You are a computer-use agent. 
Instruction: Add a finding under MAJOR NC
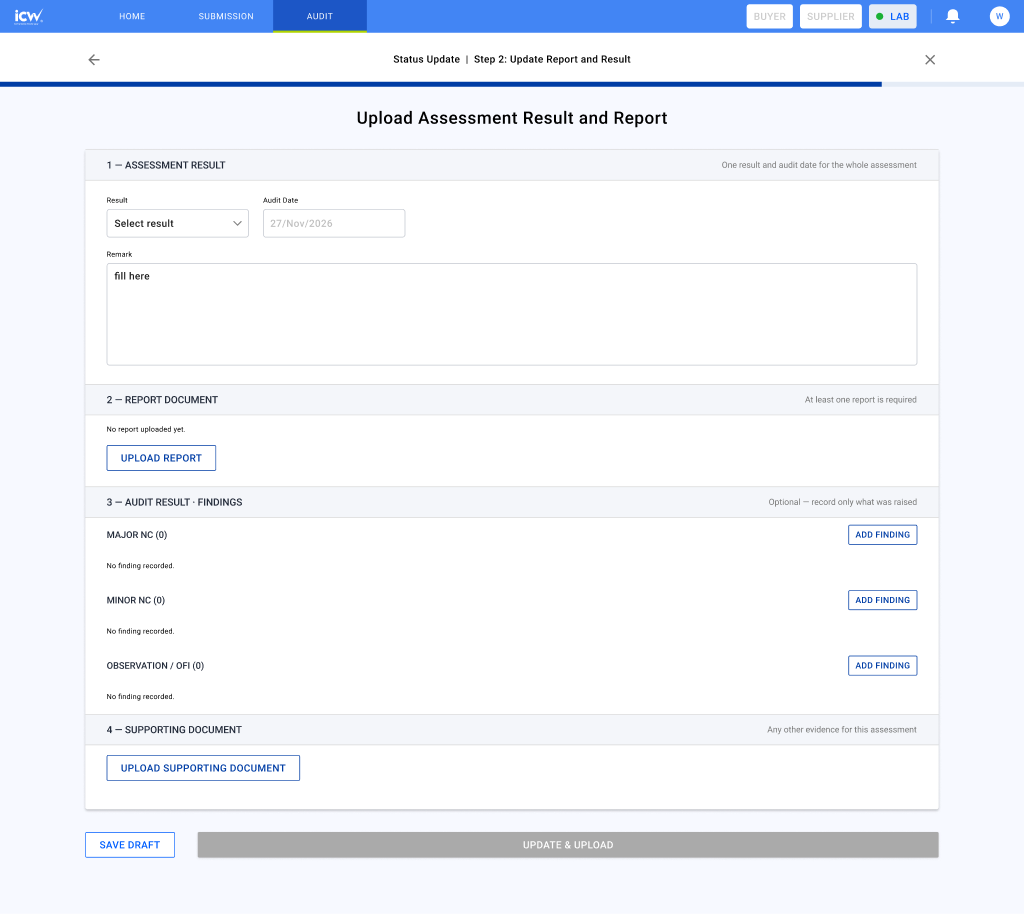coord(882,535)
